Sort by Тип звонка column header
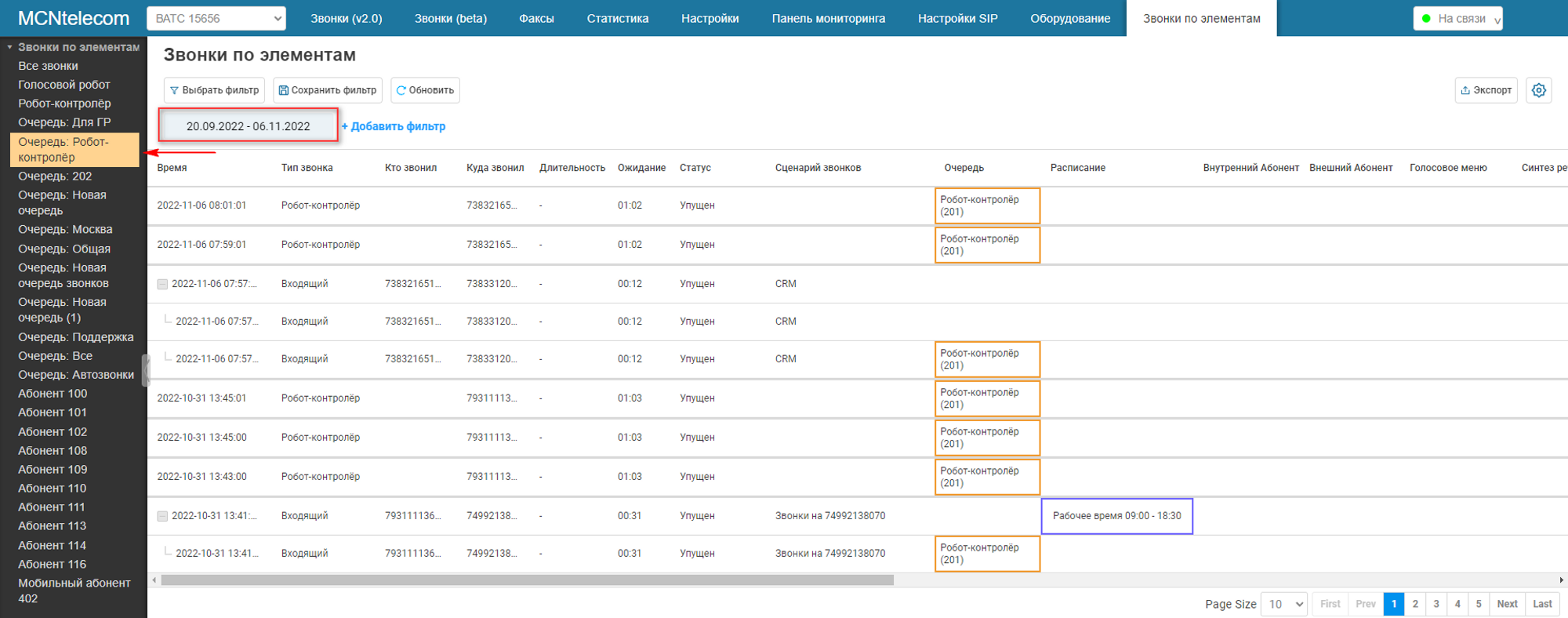This screenshot has height=618, width=1568. pos(307,168)
